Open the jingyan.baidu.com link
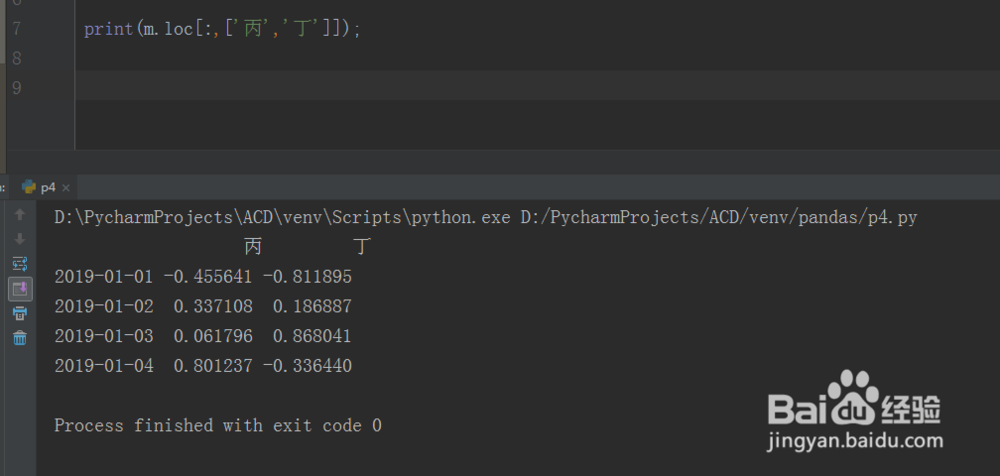 854,440
